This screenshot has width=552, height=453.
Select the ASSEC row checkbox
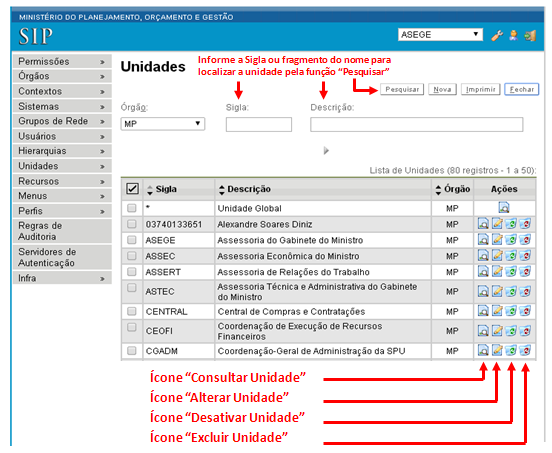tap(132, 256)
